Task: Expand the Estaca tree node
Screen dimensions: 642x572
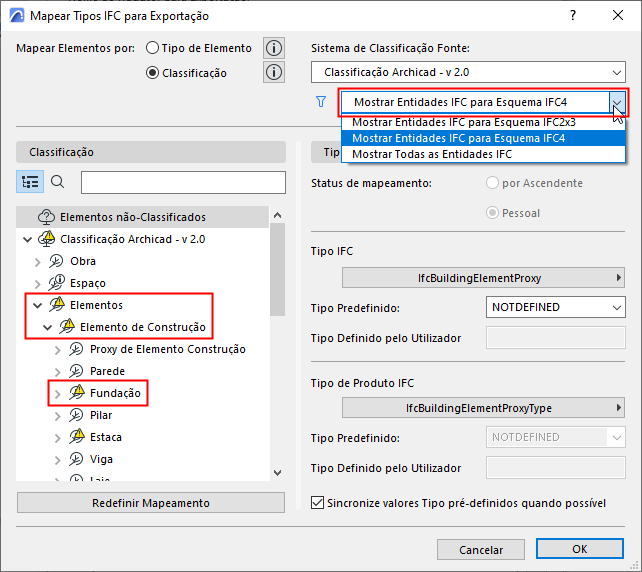Action: pos(58,438)
